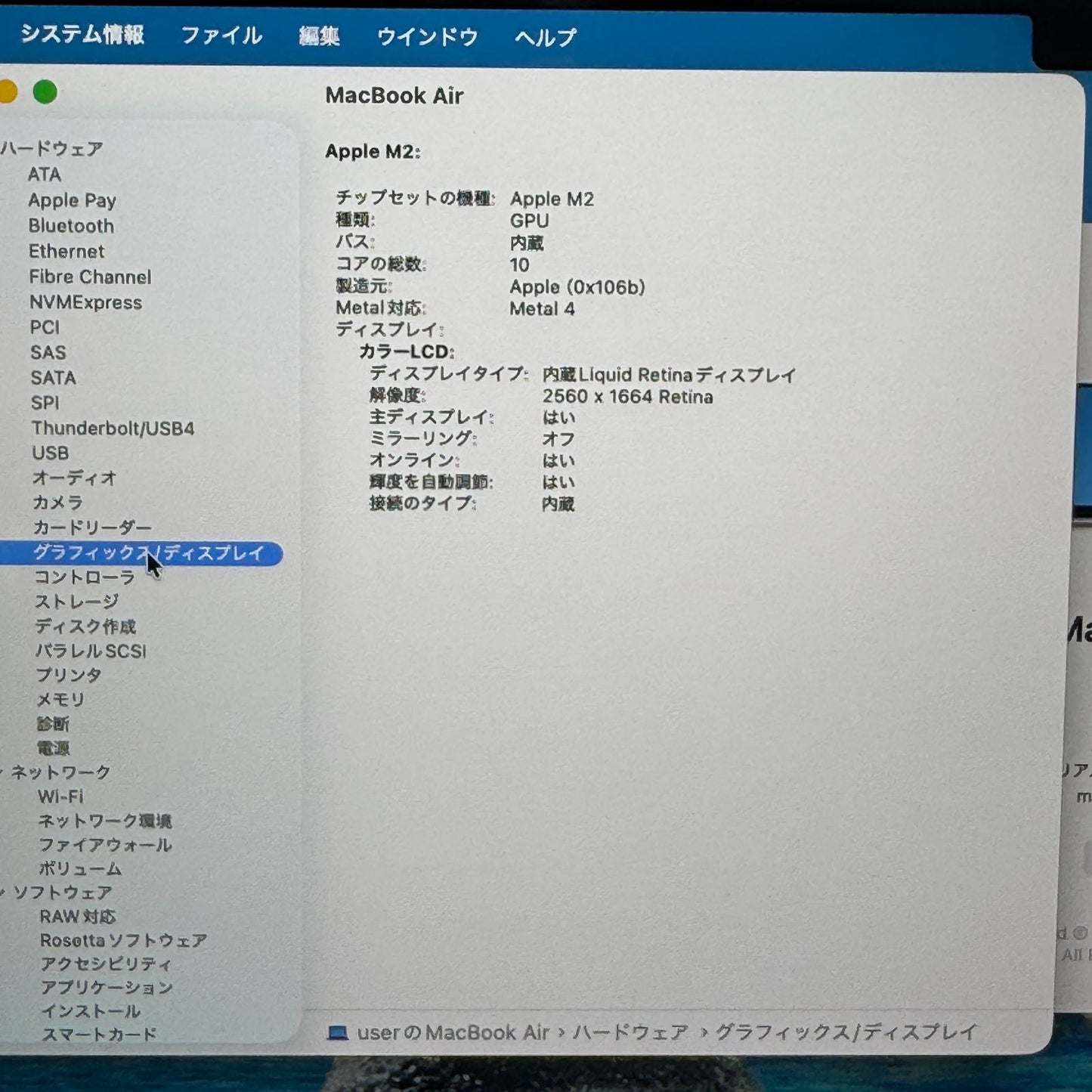The width and height of the screenshot is (1092, 1092).
Task: Select SPI in the sidebar
Action: (45, 403)
